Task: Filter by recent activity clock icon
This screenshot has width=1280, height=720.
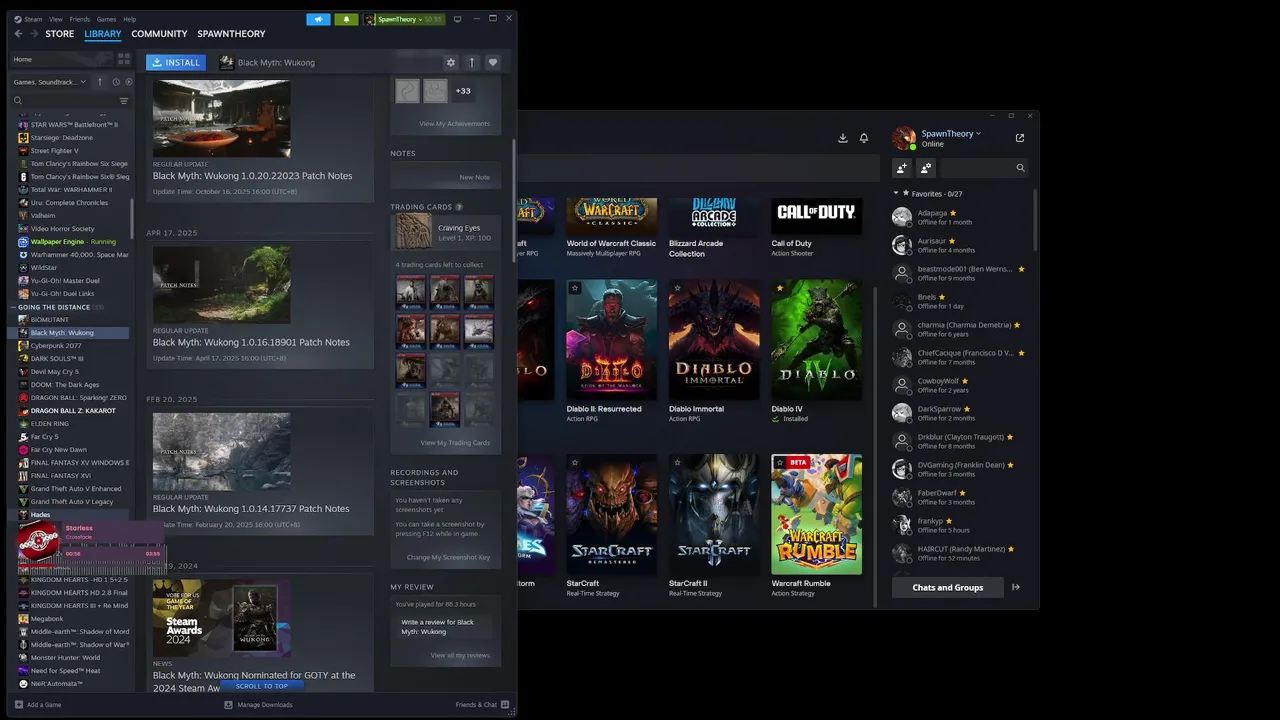Action: tap(116, 82)
